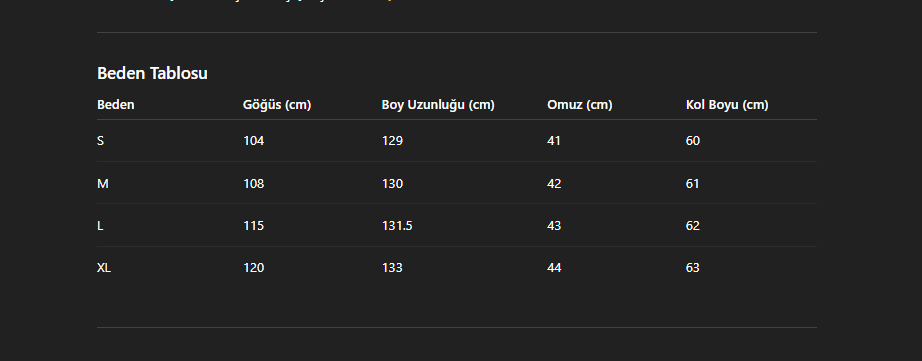The image size is (922, 361).
Task: Select length value 129 in S row
Action: pos(392,141)
